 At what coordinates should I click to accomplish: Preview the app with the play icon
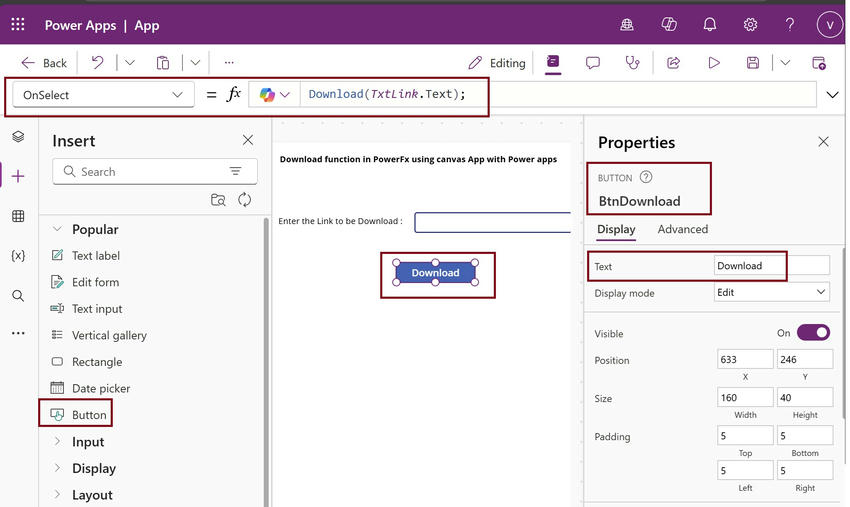point(714,63)
